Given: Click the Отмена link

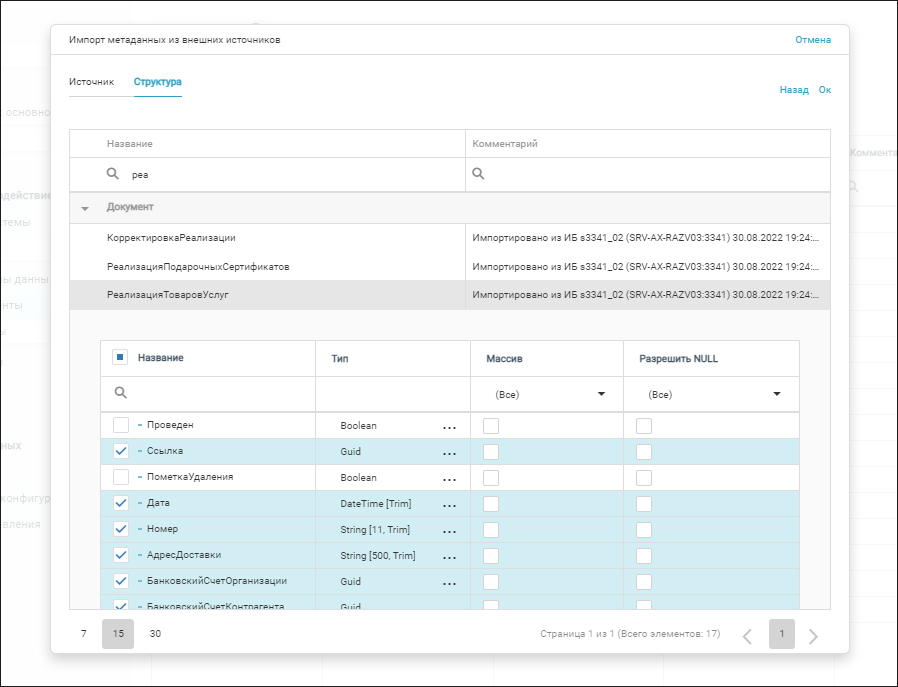Looking at the screenshot, I should (x=812, y=40).
